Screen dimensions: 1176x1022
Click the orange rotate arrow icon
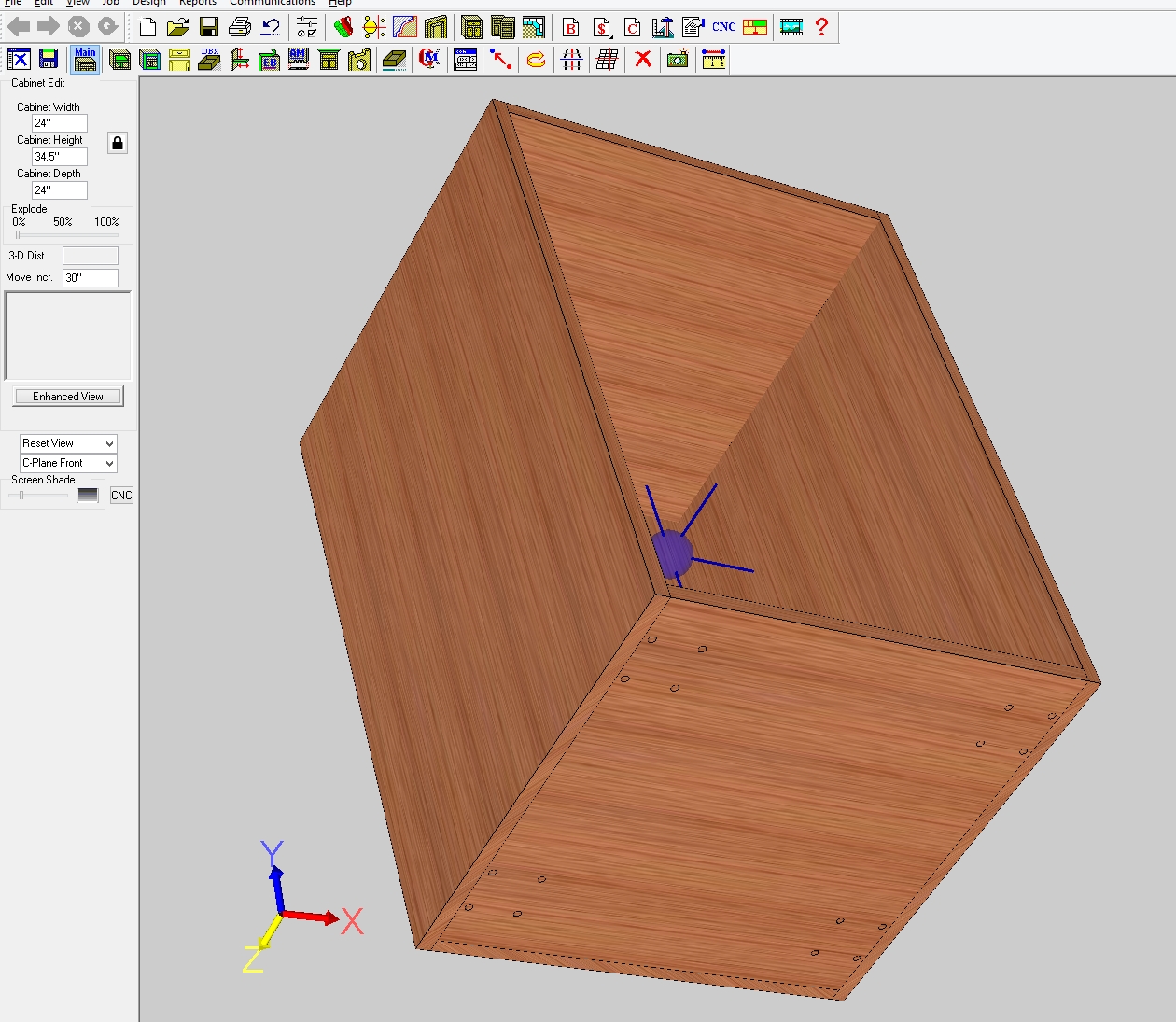pyautogui.click(x=536, y=60)
